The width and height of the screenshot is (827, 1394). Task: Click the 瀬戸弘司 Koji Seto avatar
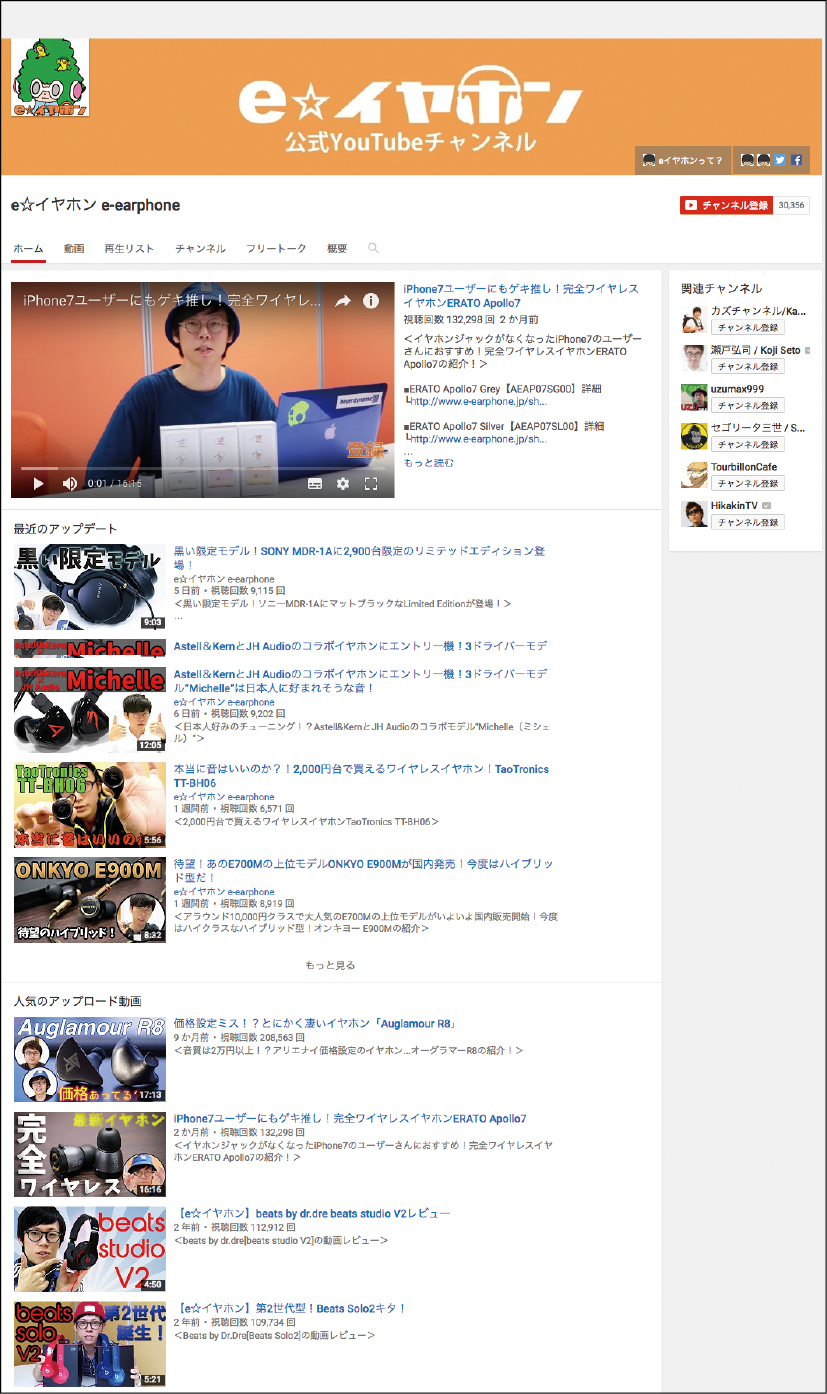[x=694, y=359]
